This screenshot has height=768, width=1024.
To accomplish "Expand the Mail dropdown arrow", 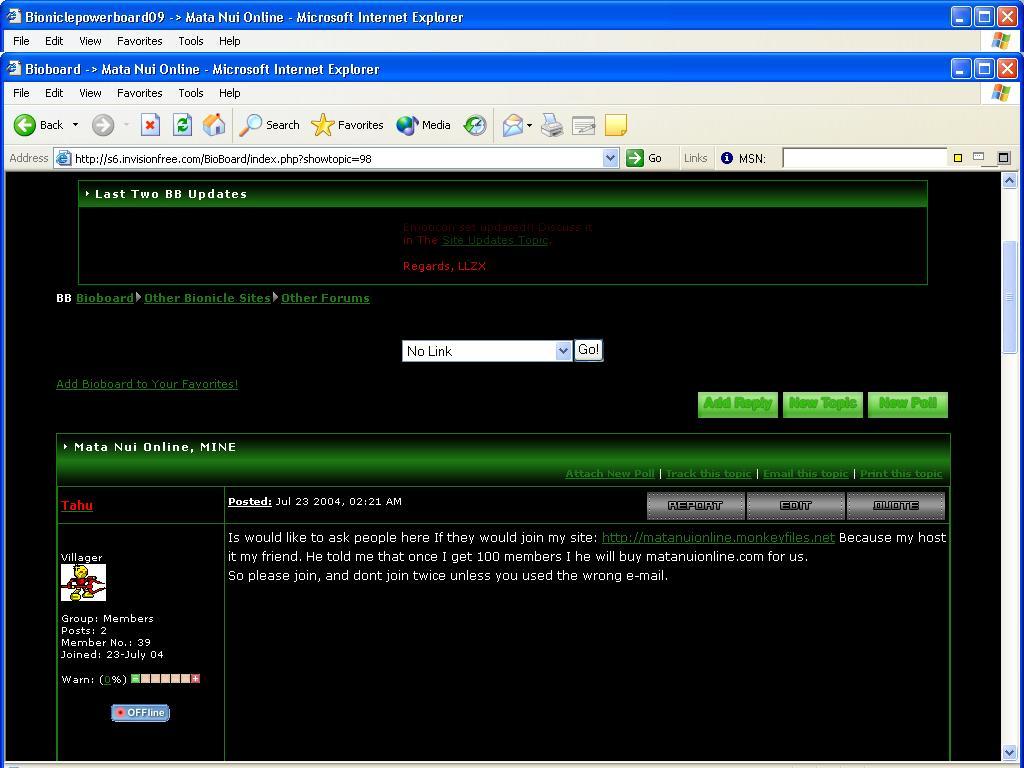I will (x=529, y=125).
